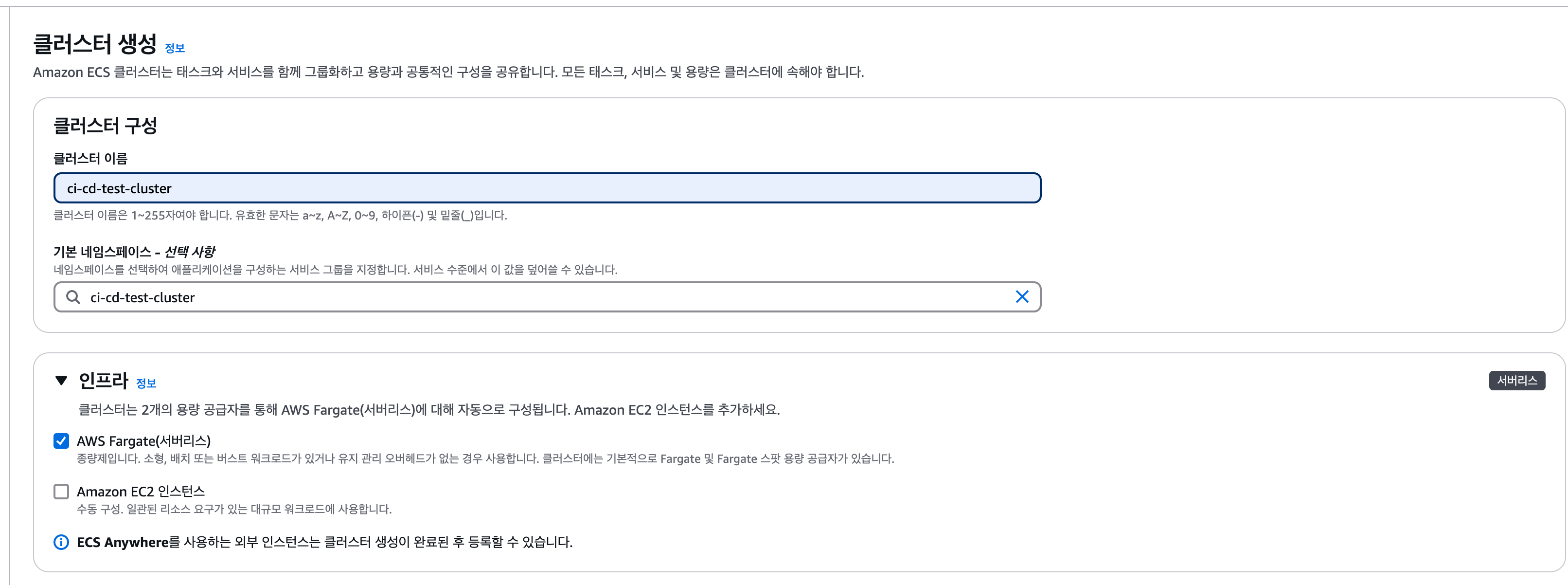The image size is (1568, 585).
Task: Click the 기본 네임스페이스 - 선택 사항 label
Action: [x=134, y=251]
